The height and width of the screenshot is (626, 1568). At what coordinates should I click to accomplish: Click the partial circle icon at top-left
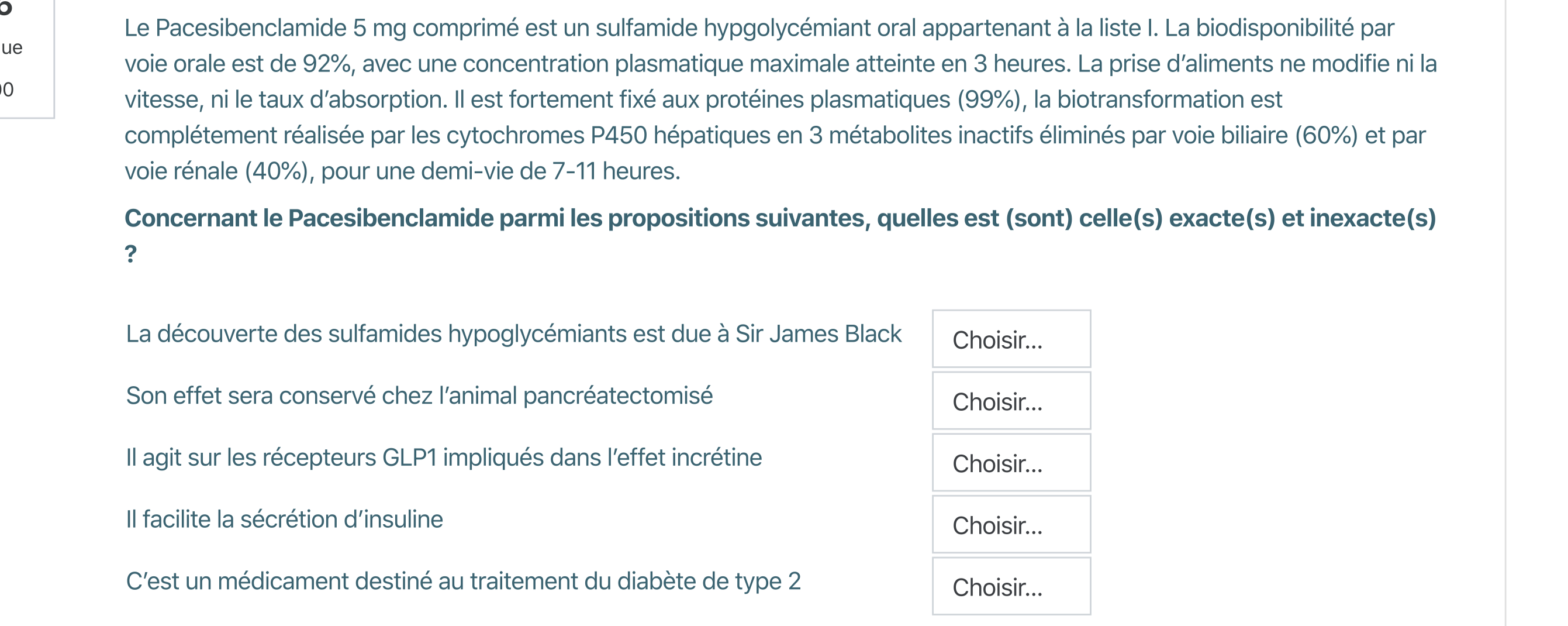coord(5,7)
